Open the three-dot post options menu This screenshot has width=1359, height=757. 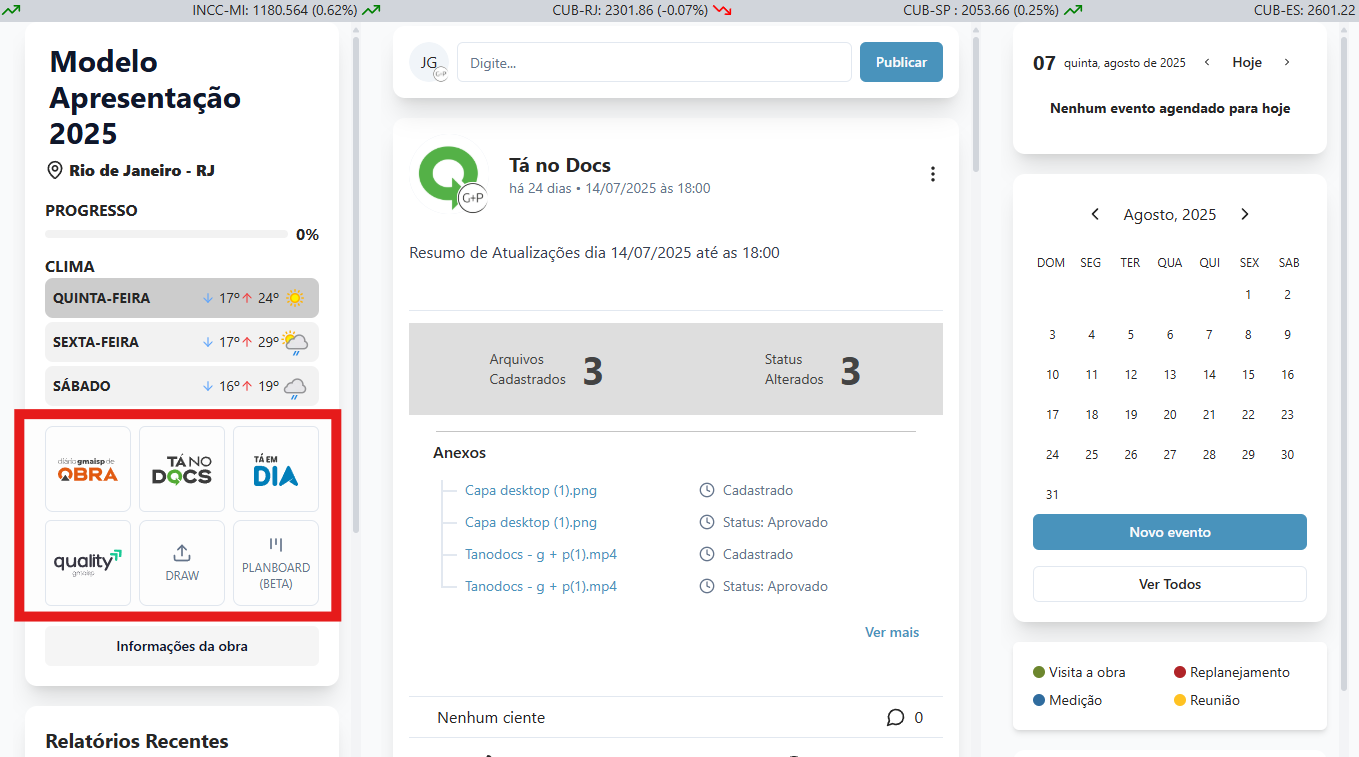coord(932,174)
